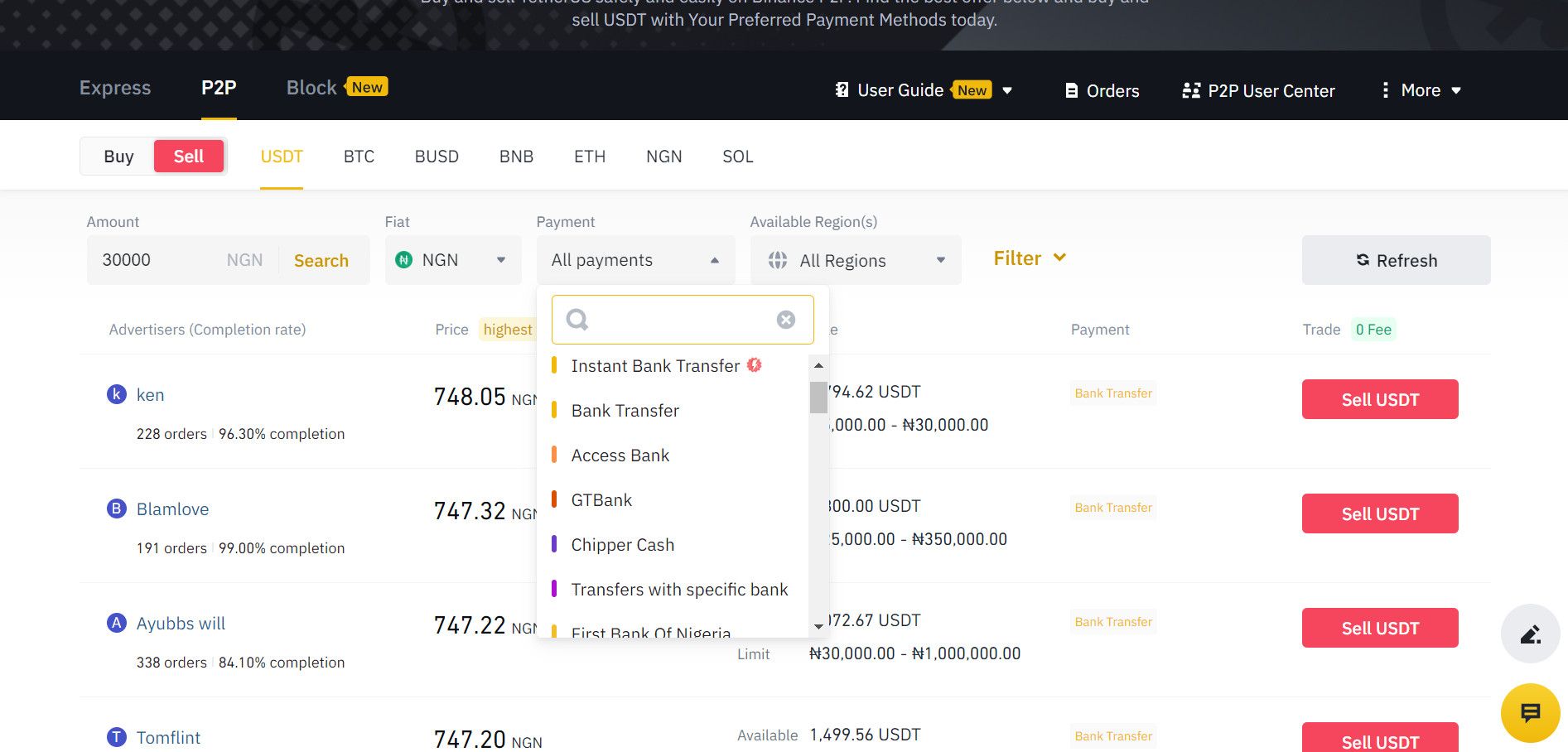
Task: Select the BTC crypto tab
Action: coord(359,157)
